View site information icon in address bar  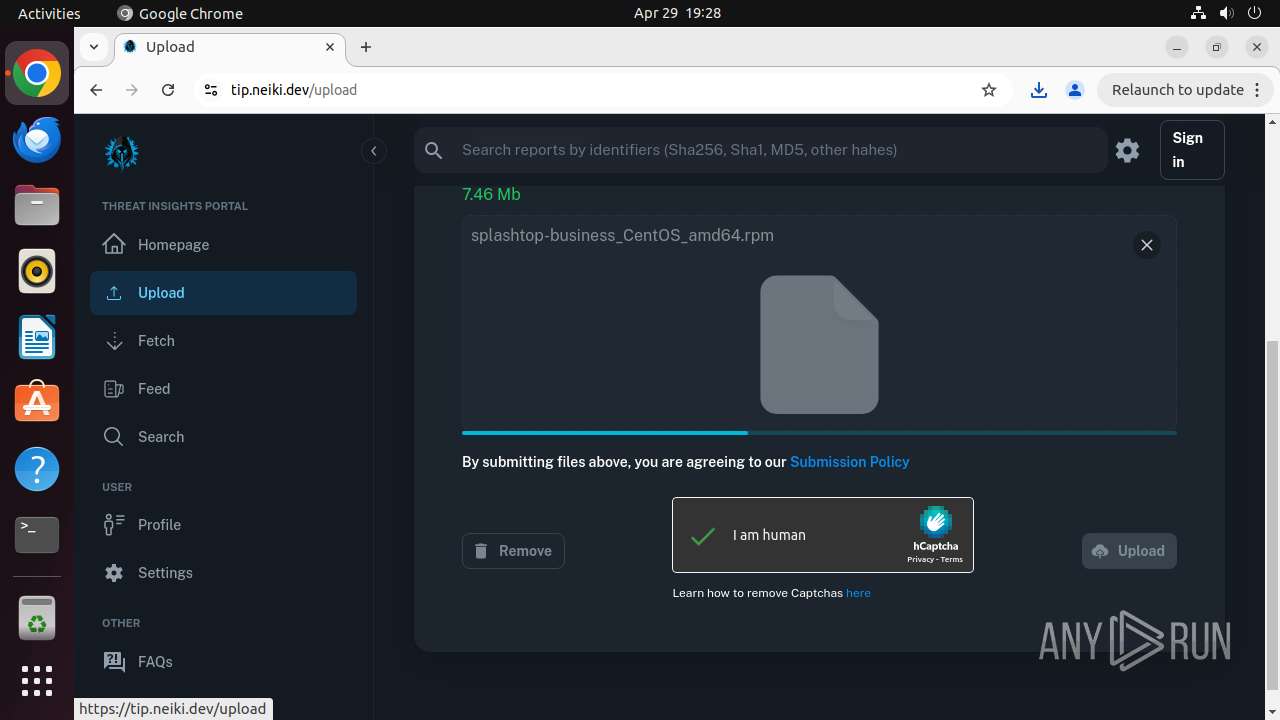click(210, 90)
